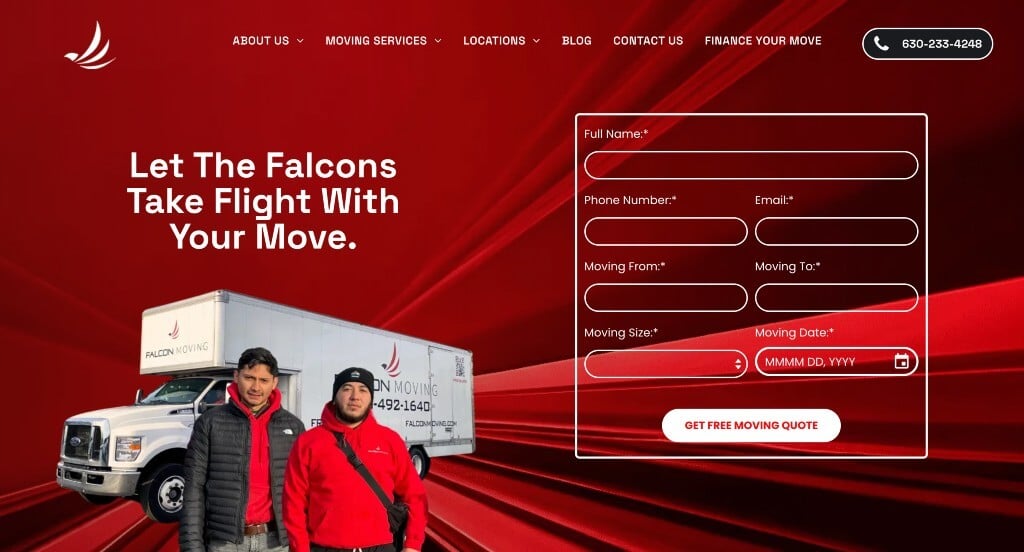Click the Moving From input field
This screenshot has height=552, width=1024.
tap(665, 297)
